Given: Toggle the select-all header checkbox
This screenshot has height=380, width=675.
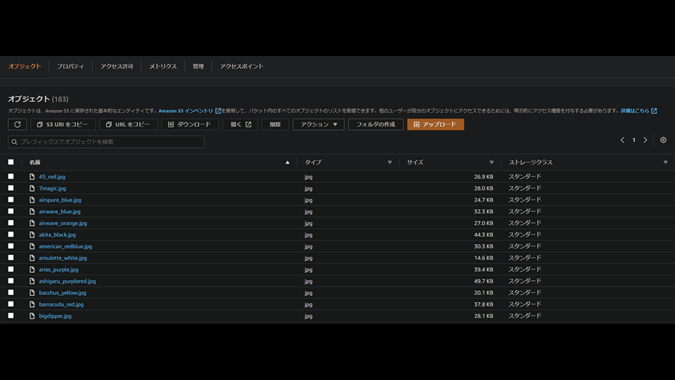Looking at the screenshot, I should [11, 162].
